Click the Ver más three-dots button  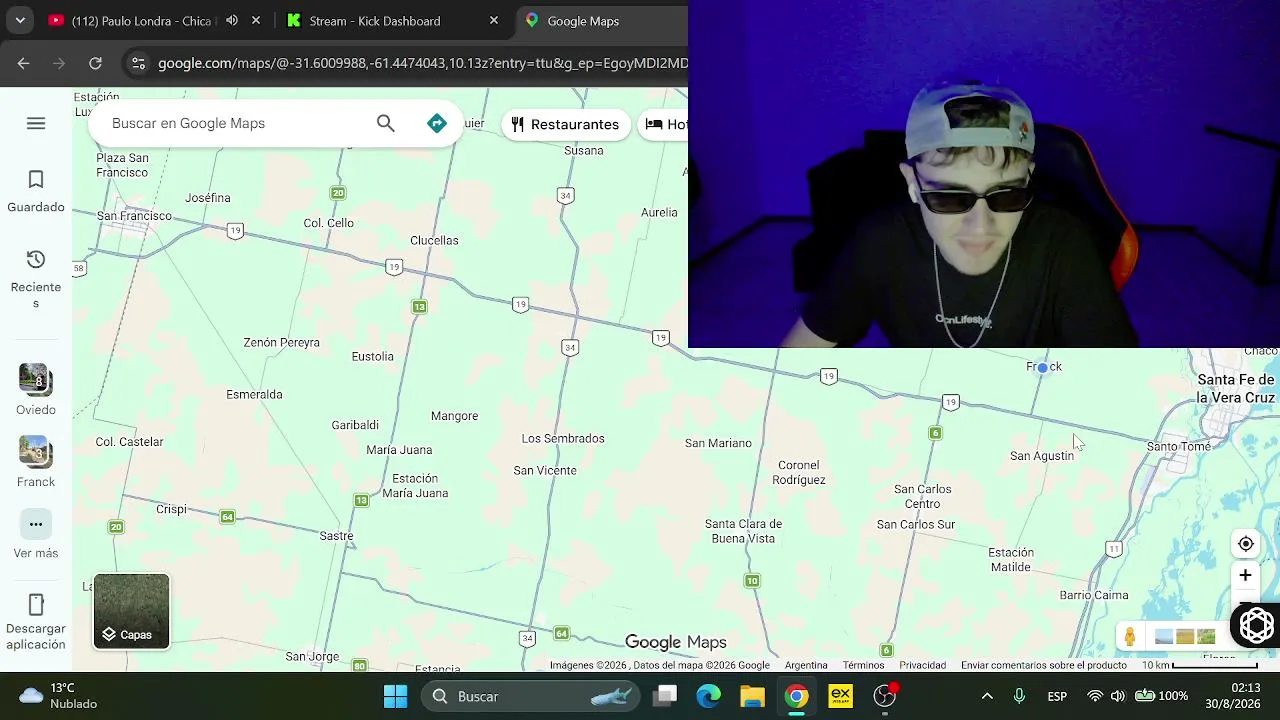pos(36,524)
